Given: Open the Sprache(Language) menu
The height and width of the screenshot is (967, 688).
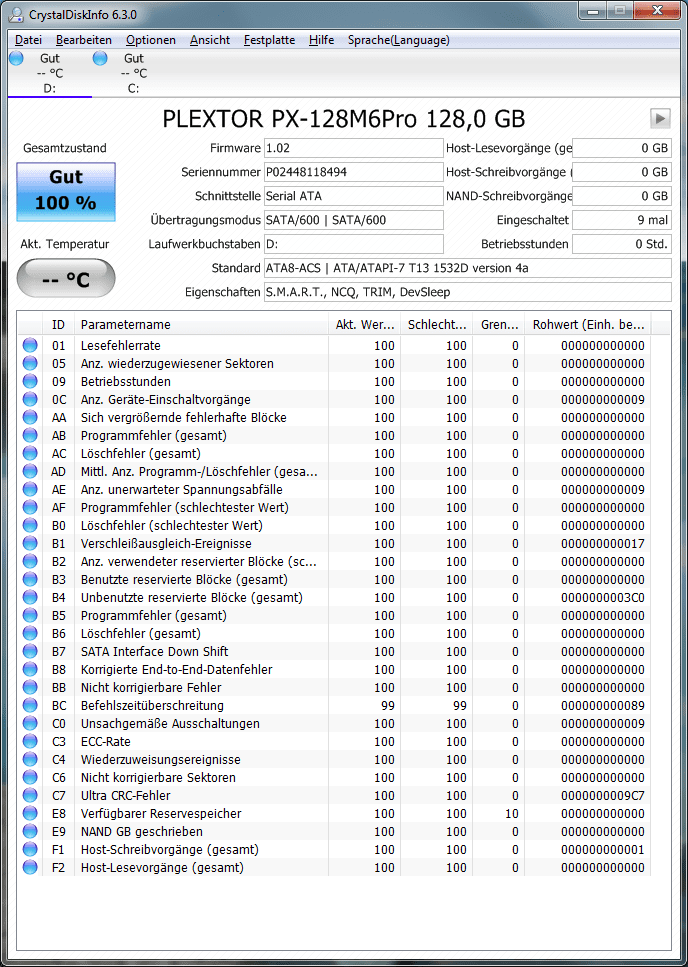Looking at the screenshot, I should [x=398, y=40].
